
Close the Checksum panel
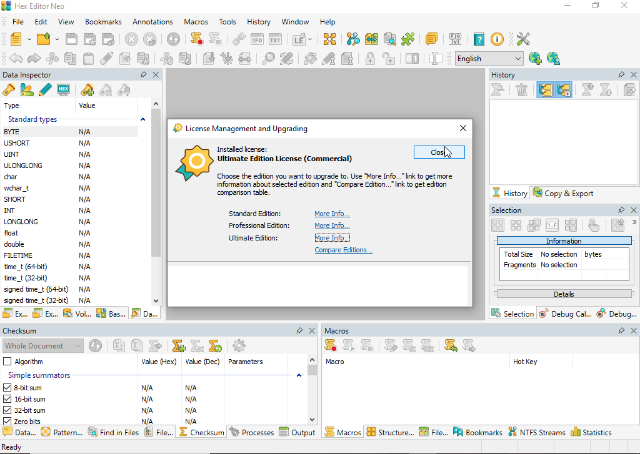click(312, 331)
